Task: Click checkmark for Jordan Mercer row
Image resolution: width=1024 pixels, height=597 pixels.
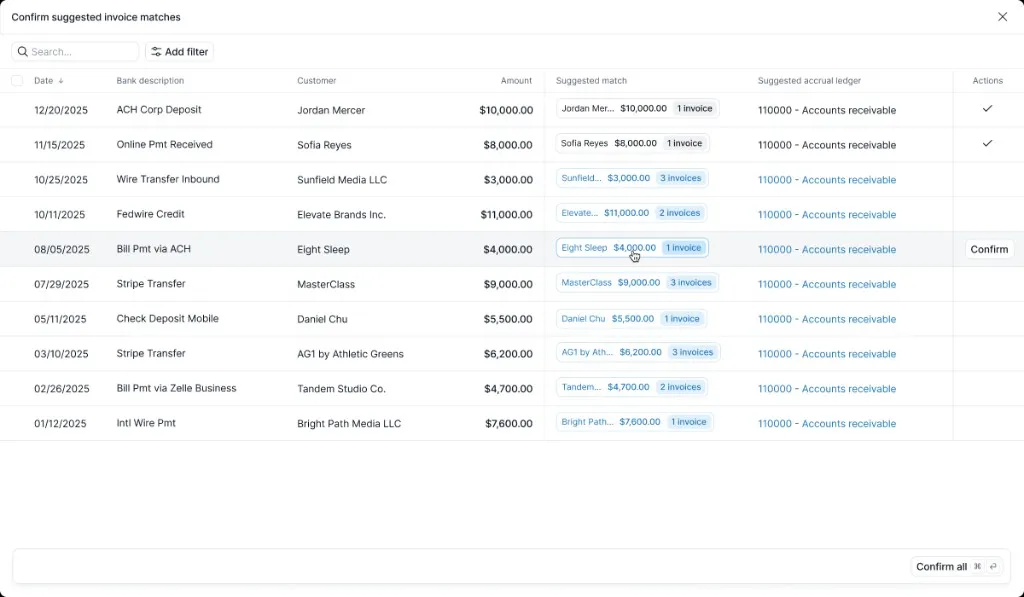Action: (x=987, y=108)
